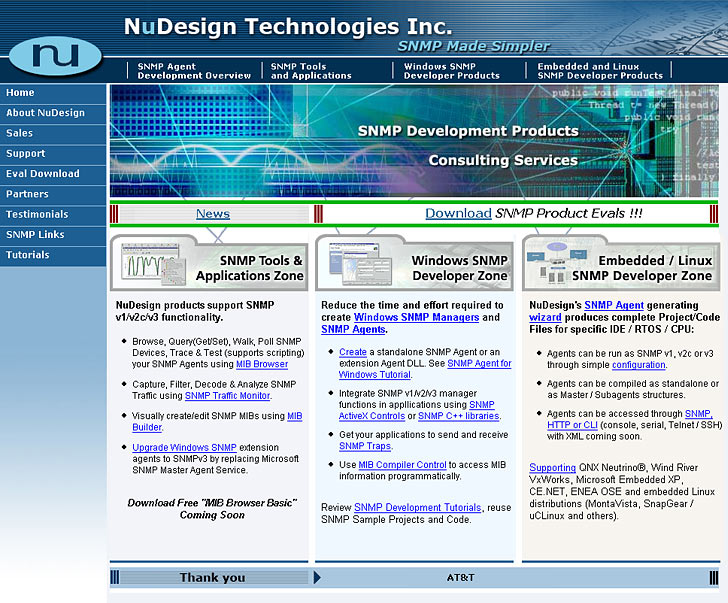728x603 pixels.
Task: Open Partners sidebar item
Action: coord(53,194)
